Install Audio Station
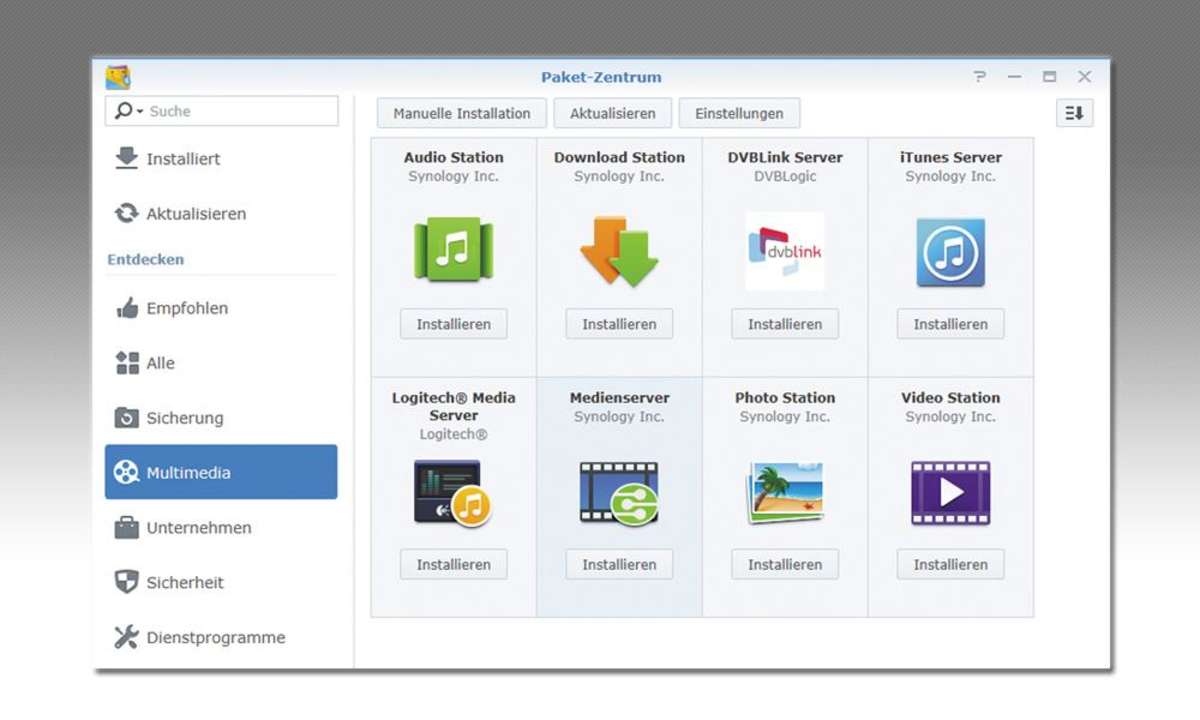 pos(454,324)
